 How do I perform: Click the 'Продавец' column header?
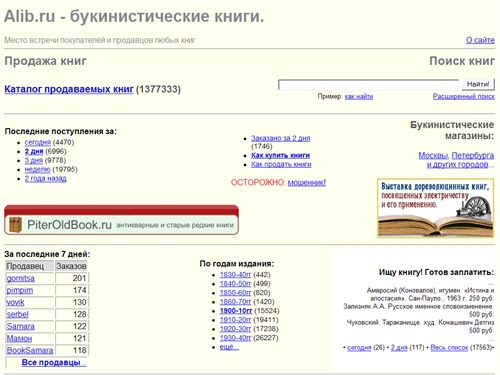30,266
